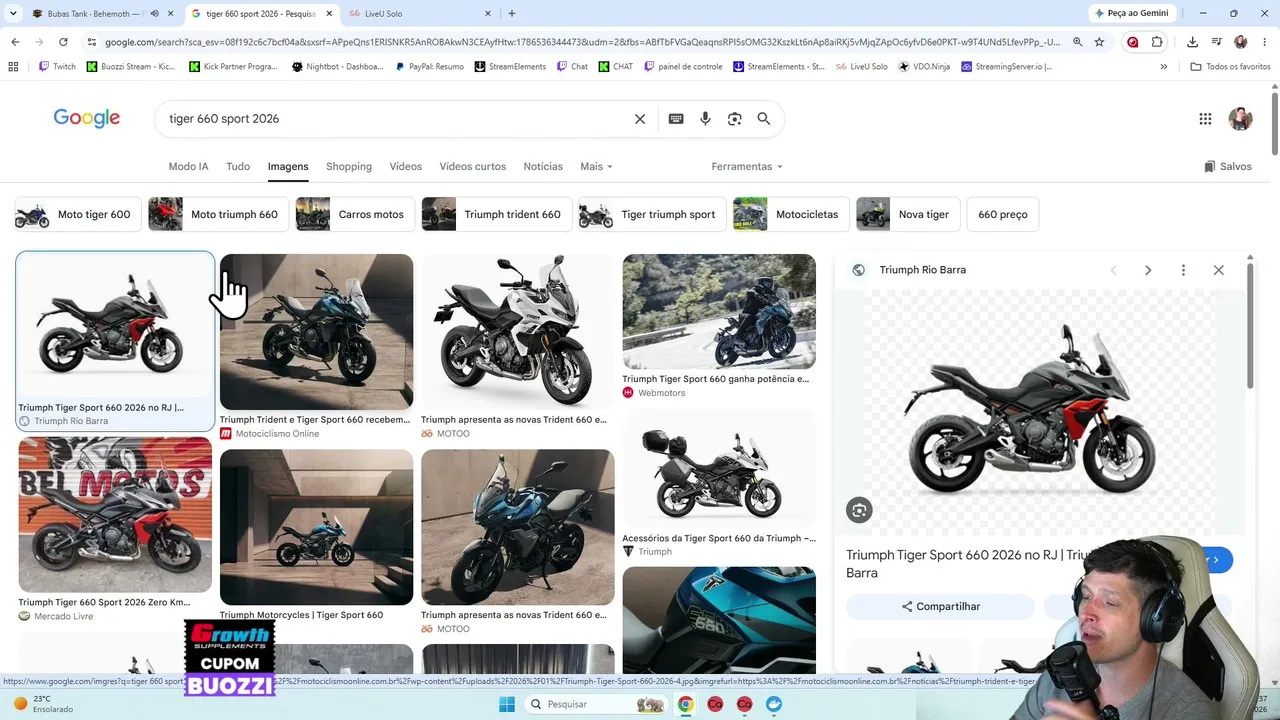Viewport: 1280px width, 720px height.
Task: Click the Peça ao Gemini button
Action: (1131, 13)
